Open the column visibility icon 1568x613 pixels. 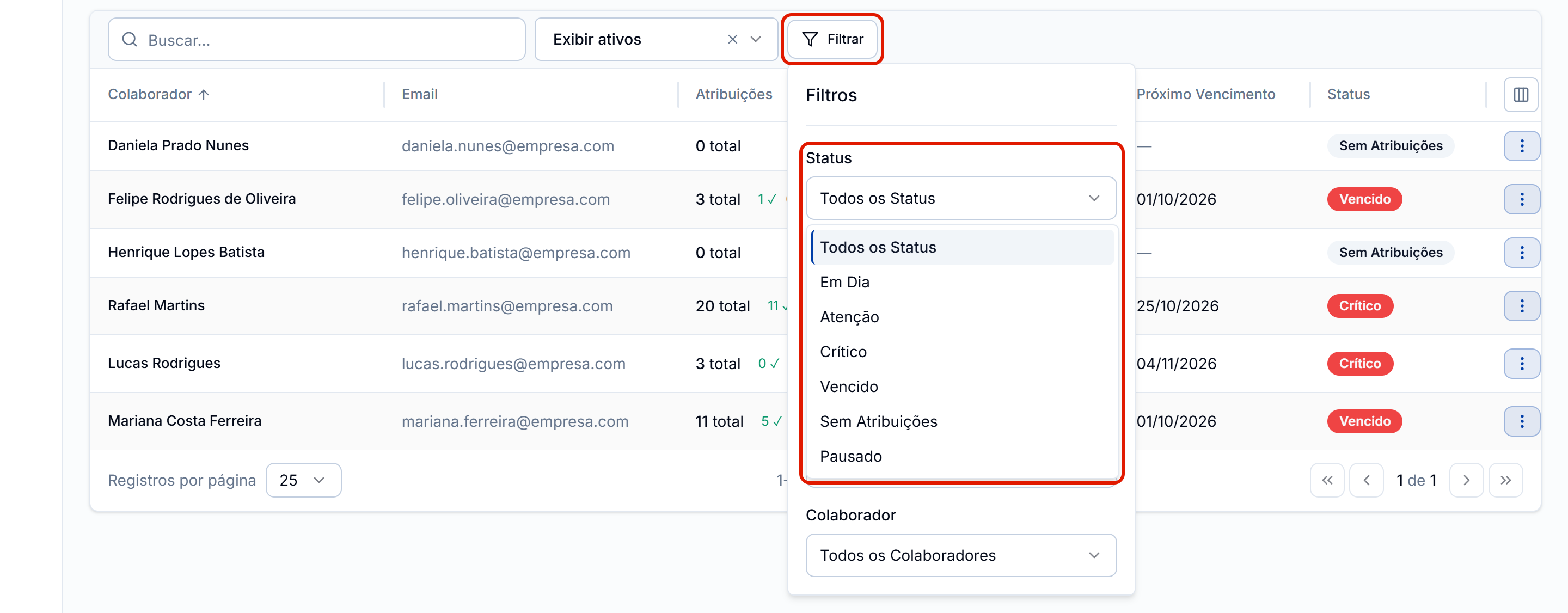coord(1521,94)
